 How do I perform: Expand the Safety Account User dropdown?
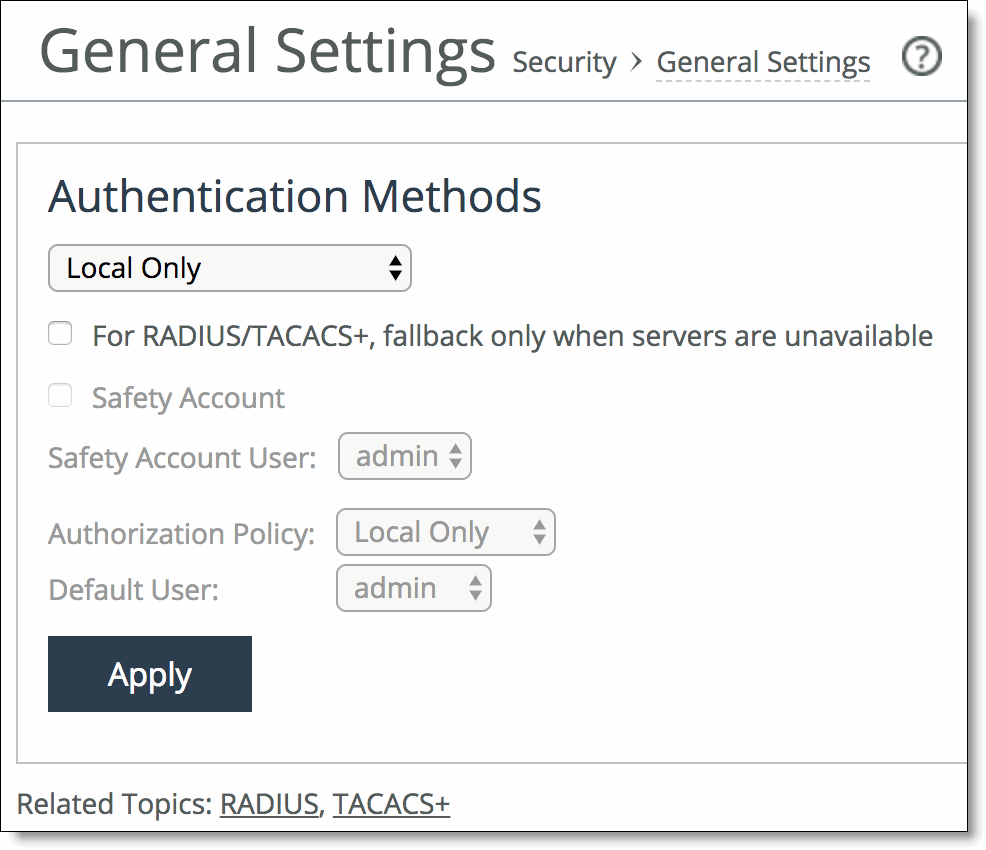click(x=405, y=457)
